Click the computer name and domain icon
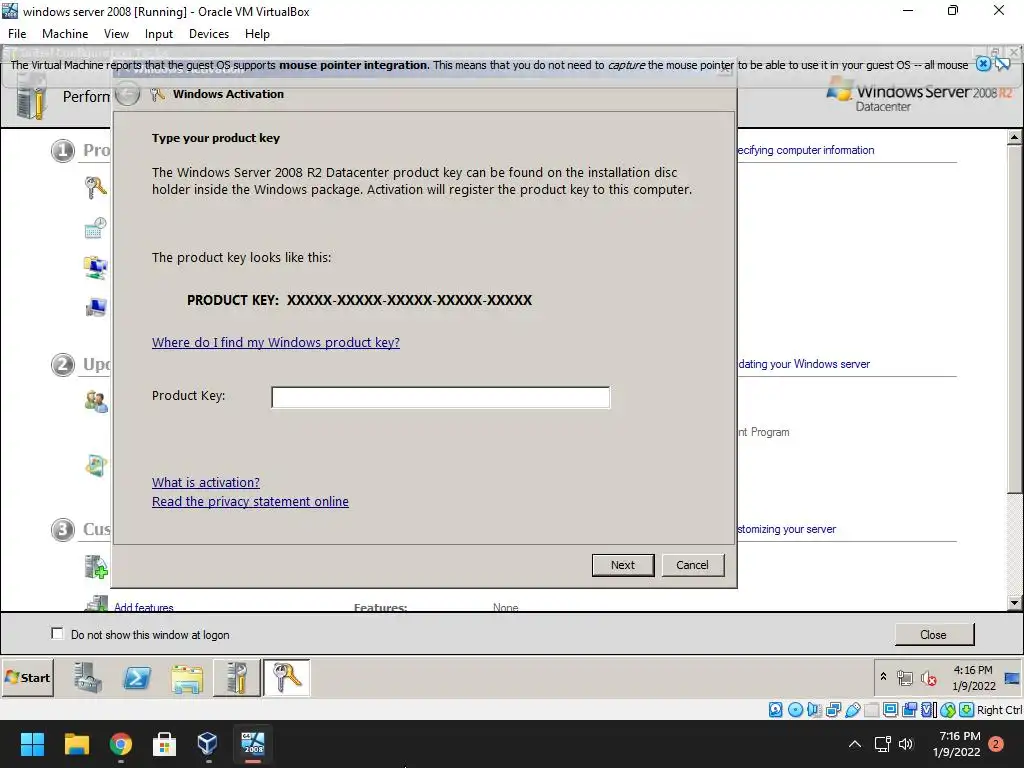 96,307
